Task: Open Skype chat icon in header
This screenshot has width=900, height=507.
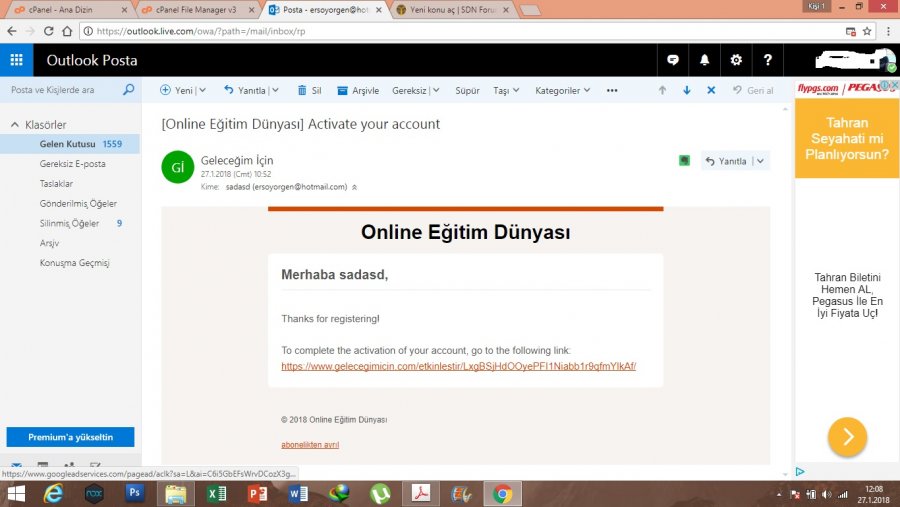Action: click(x=673, y=60)
